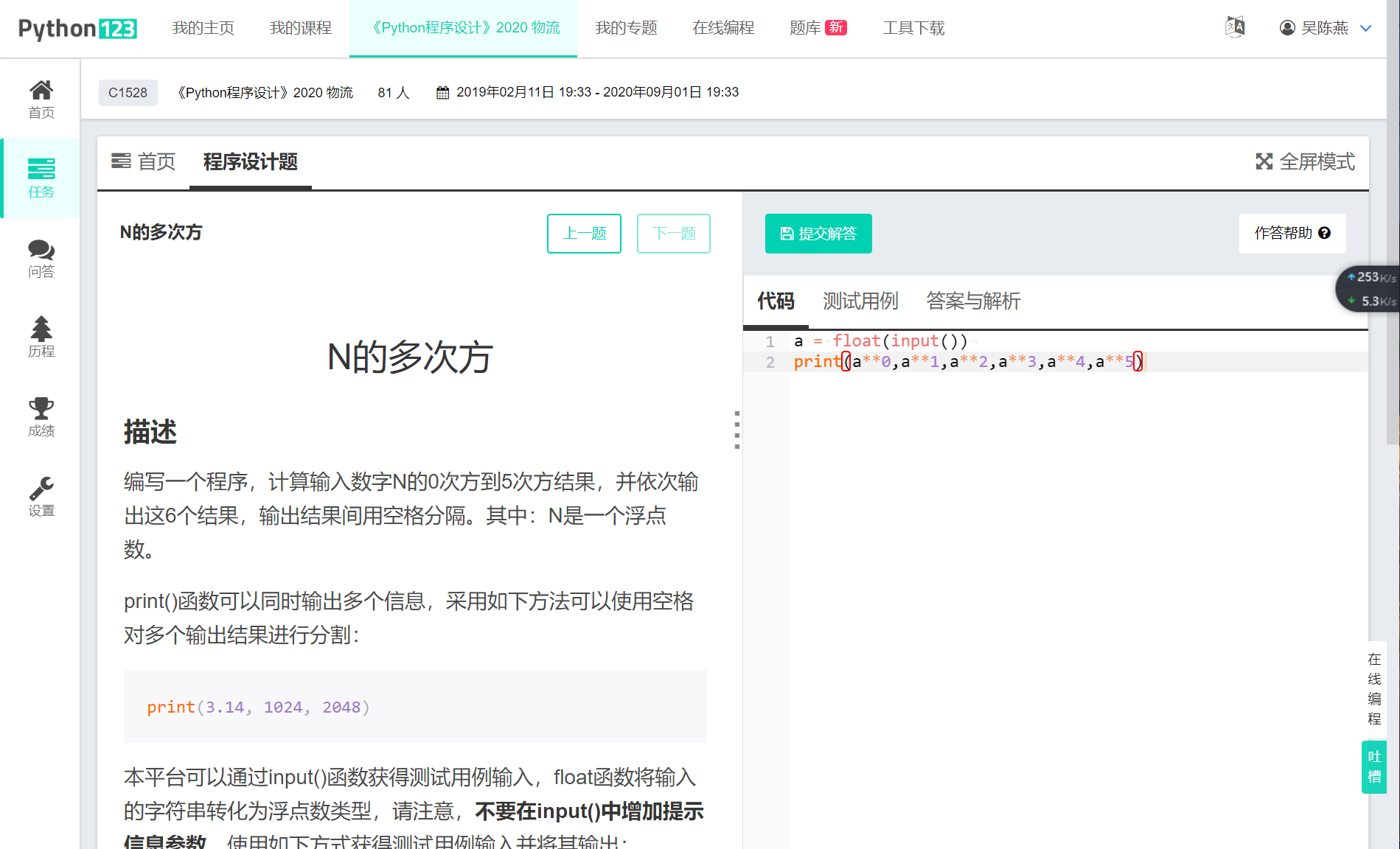Screen dimensions: 1400x849
Task: Switch to the 代码 tab
Action: tap(776, 301)
